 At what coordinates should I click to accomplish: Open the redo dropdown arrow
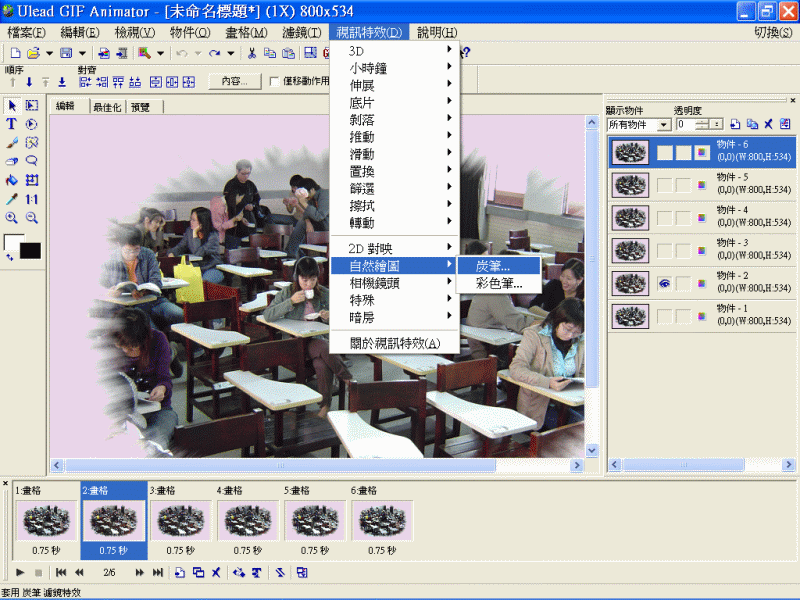click(x=231, y=53)
